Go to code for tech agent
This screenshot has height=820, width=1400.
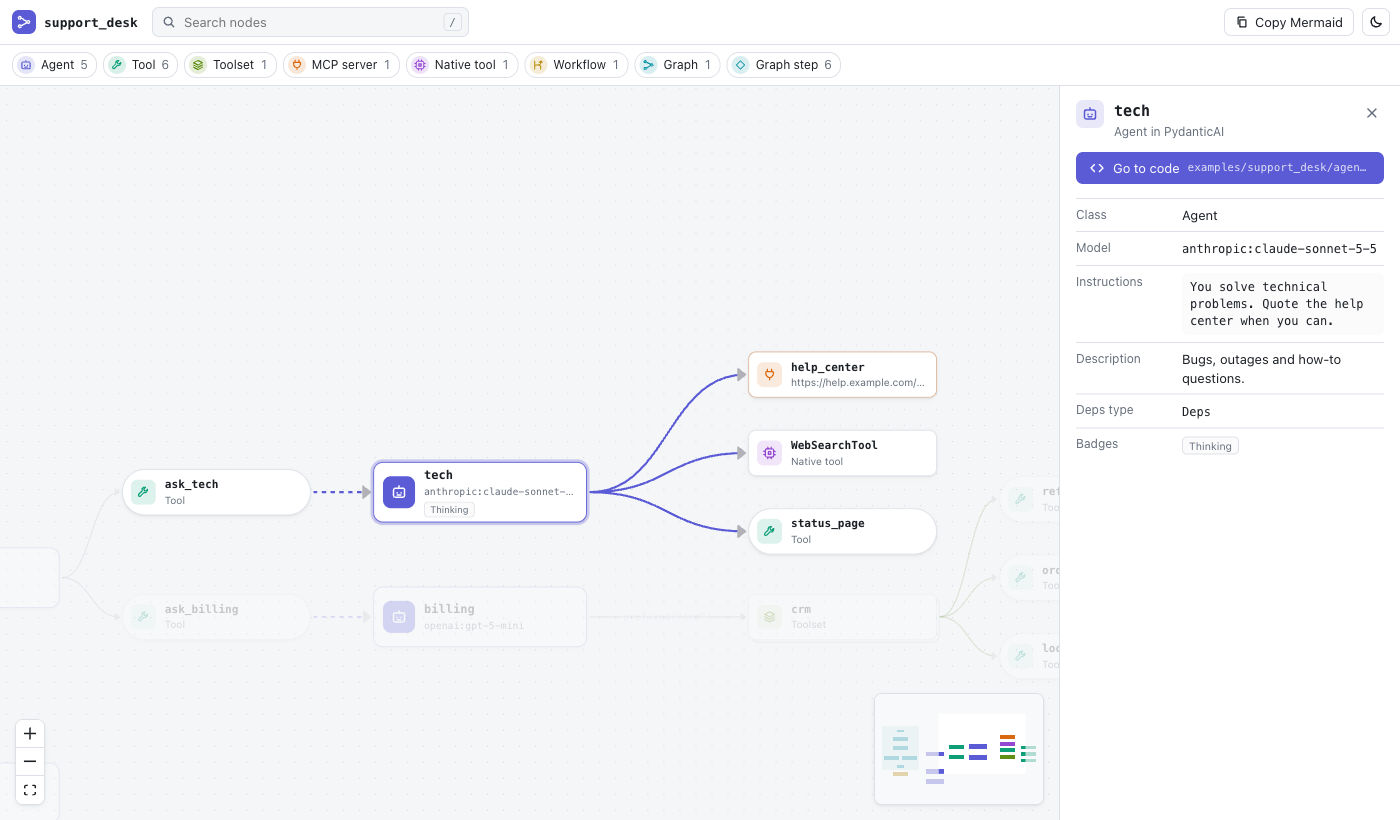pos(1230,168)
